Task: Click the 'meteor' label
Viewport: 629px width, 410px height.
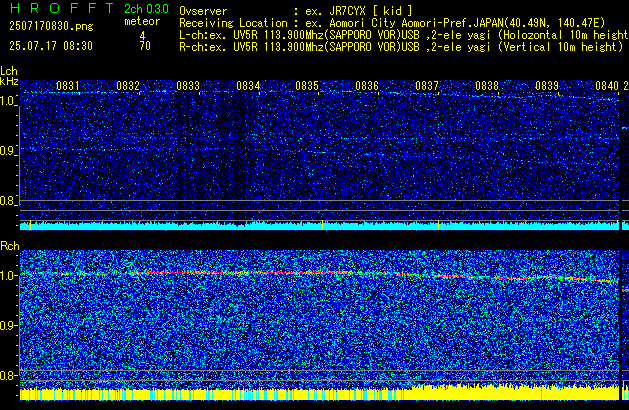Action: point(142,21)
